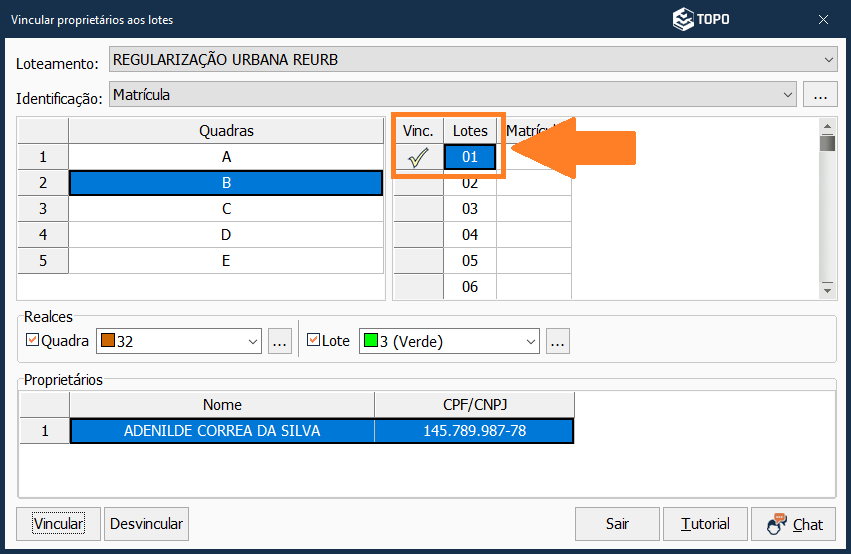851x554 pixels.
Task: Select Quadra C in the Quadras list
Action: (226, 209)
